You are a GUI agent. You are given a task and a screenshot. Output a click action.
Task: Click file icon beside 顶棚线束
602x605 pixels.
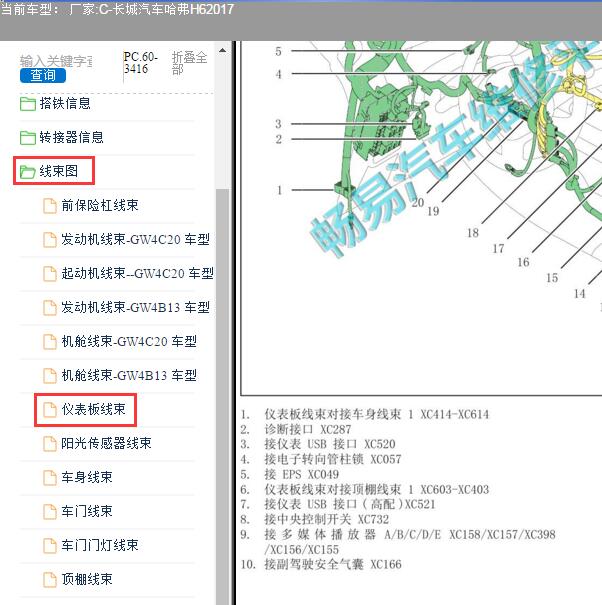pos(50,579)
